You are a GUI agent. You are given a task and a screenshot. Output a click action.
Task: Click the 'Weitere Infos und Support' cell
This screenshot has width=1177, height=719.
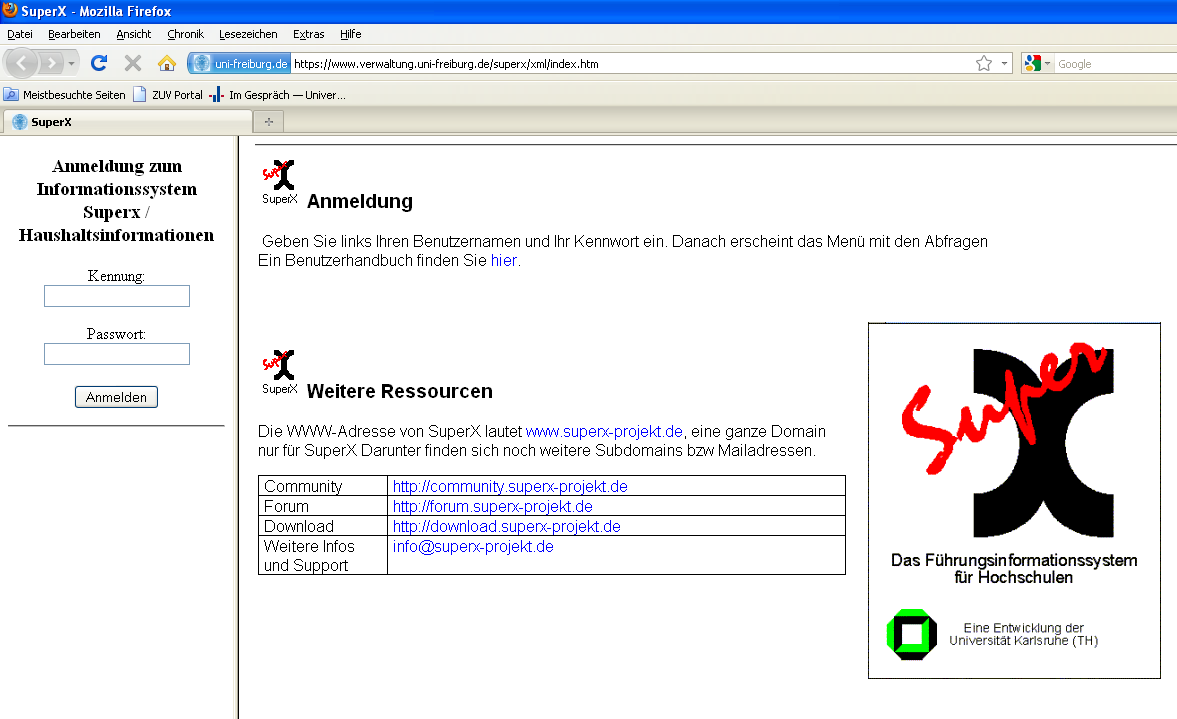click(x=323, y=555)
